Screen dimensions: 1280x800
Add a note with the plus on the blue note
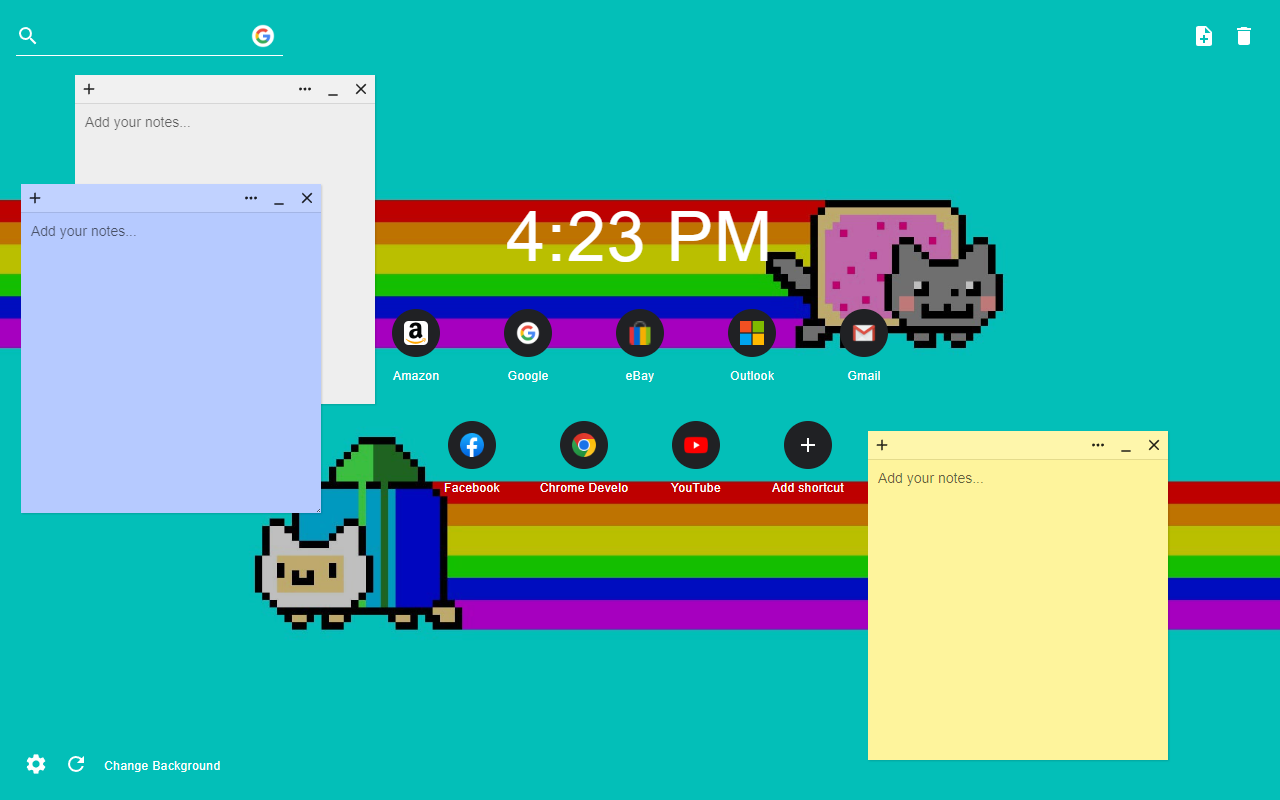click(x=35, y=198)
